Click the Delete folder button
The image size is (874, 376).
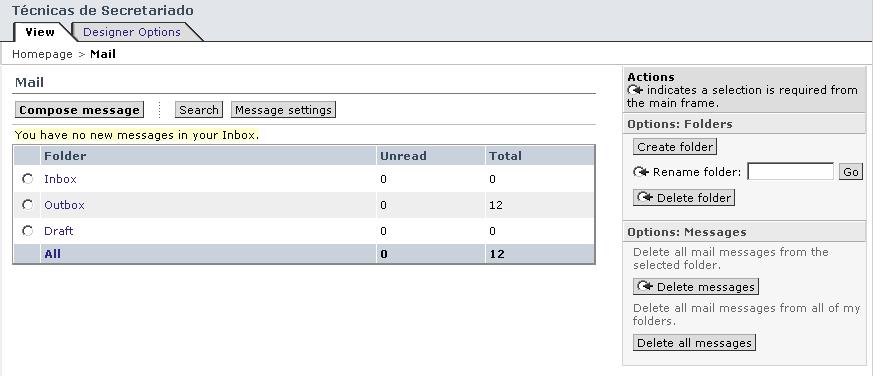(684, 198)
